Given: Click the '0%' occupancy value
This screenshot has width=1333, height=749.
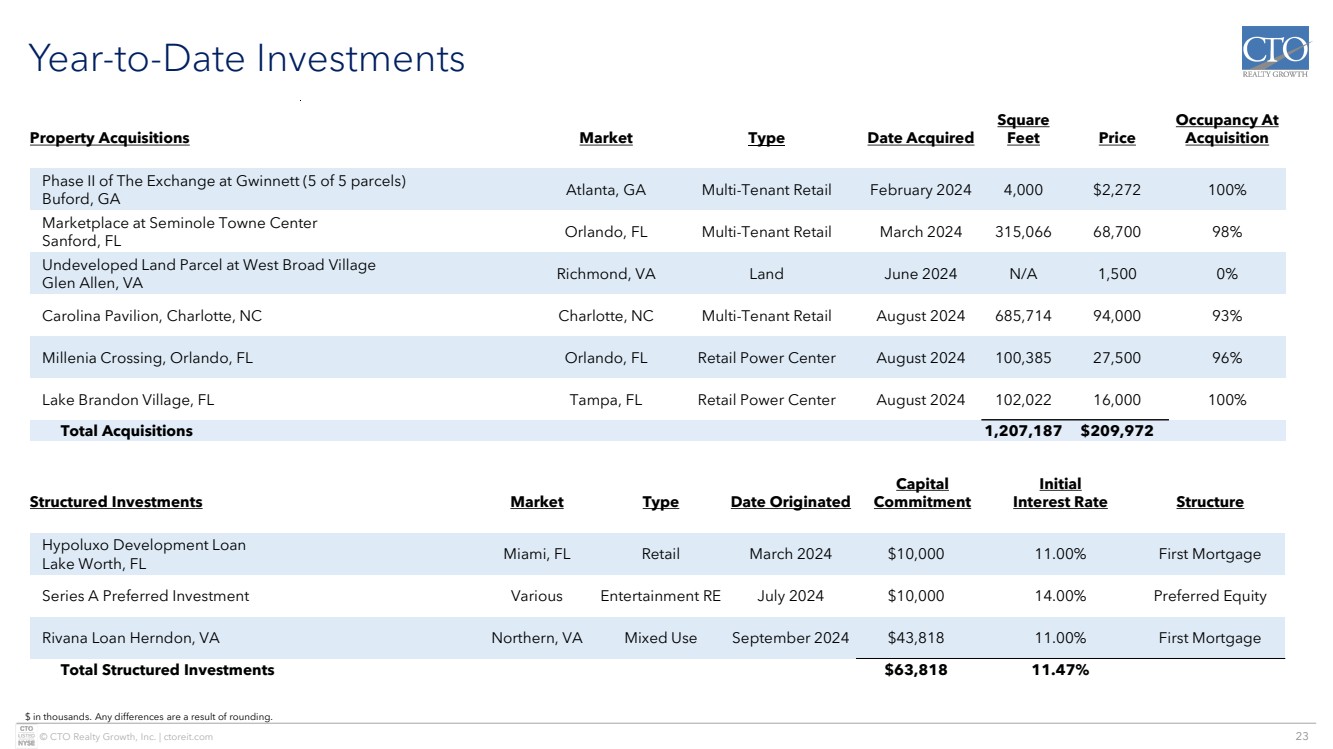Looking at the screenshot, I should (1226, 274).
